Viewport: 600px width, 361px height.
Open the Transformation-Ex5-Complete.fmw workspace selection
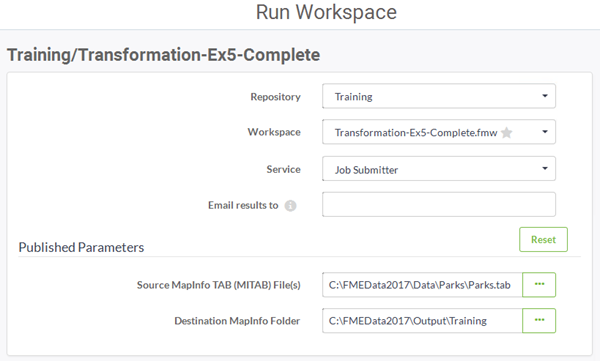pyautogui.click(x=439, y=132)
